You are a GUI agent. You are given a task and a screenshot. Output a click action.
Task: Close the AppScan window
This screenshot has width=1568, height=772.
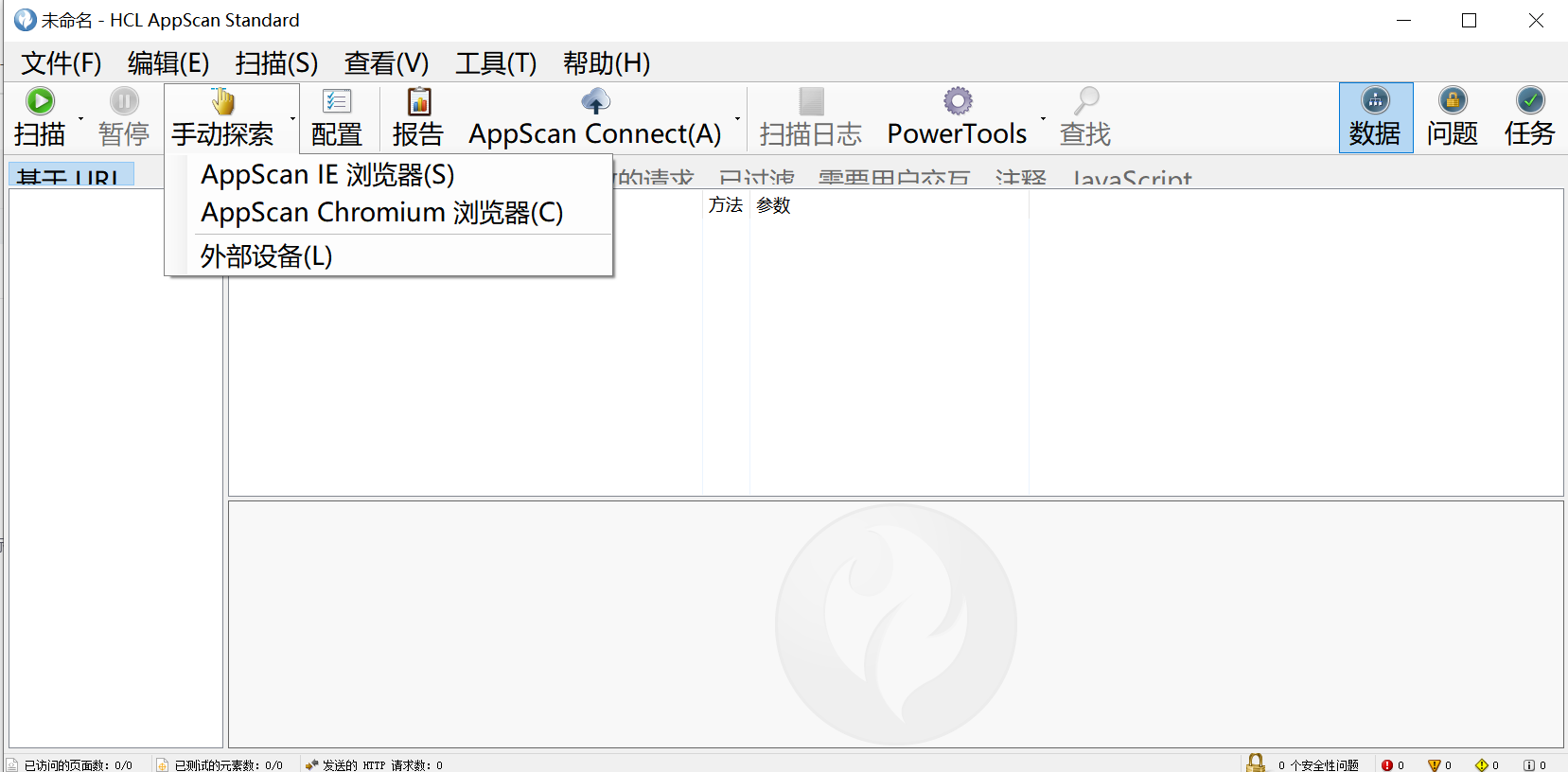[1536, 20]
